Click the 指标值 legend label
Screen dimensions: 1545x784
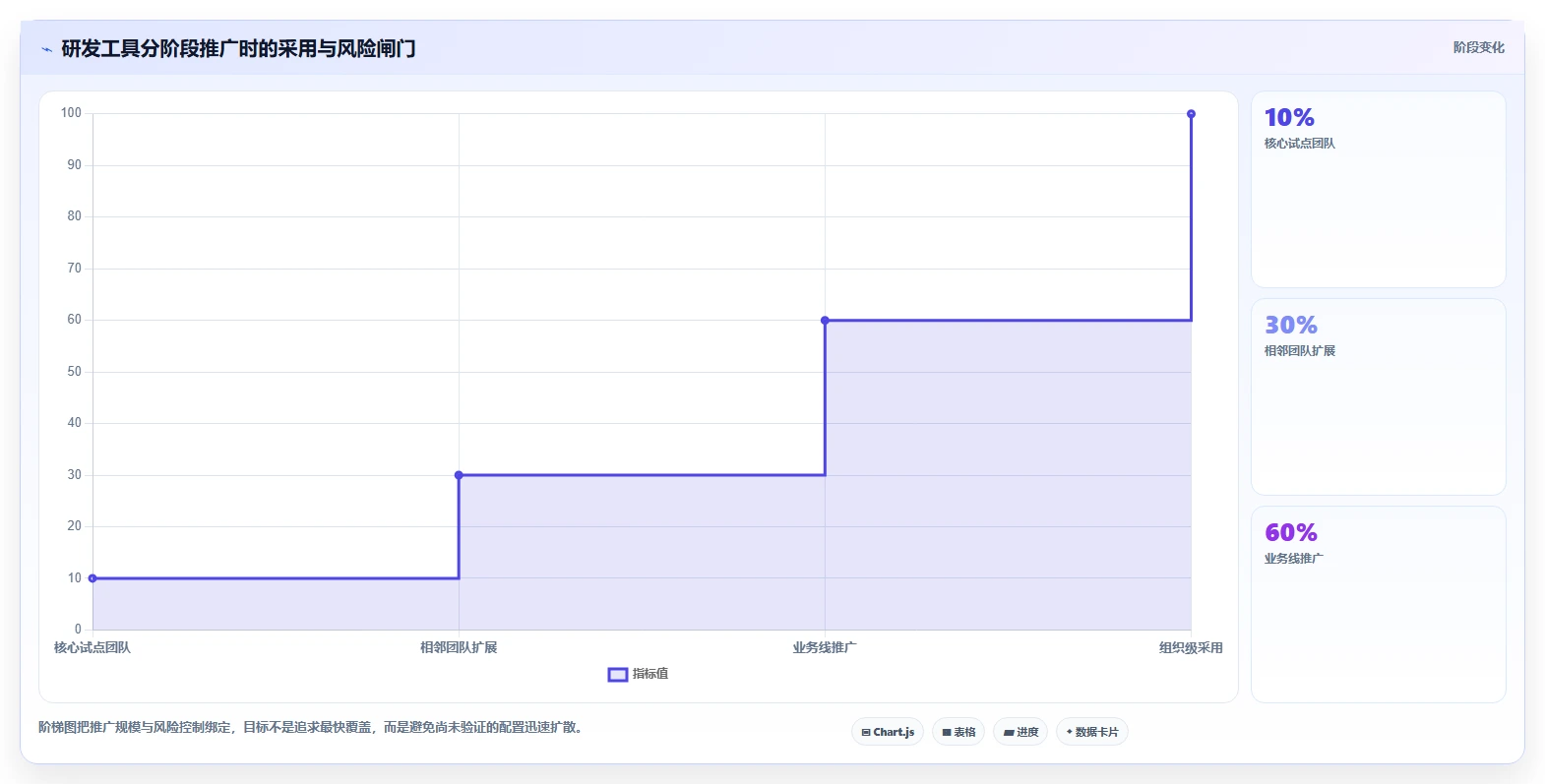pyautogui.click(x=650, y=674)
